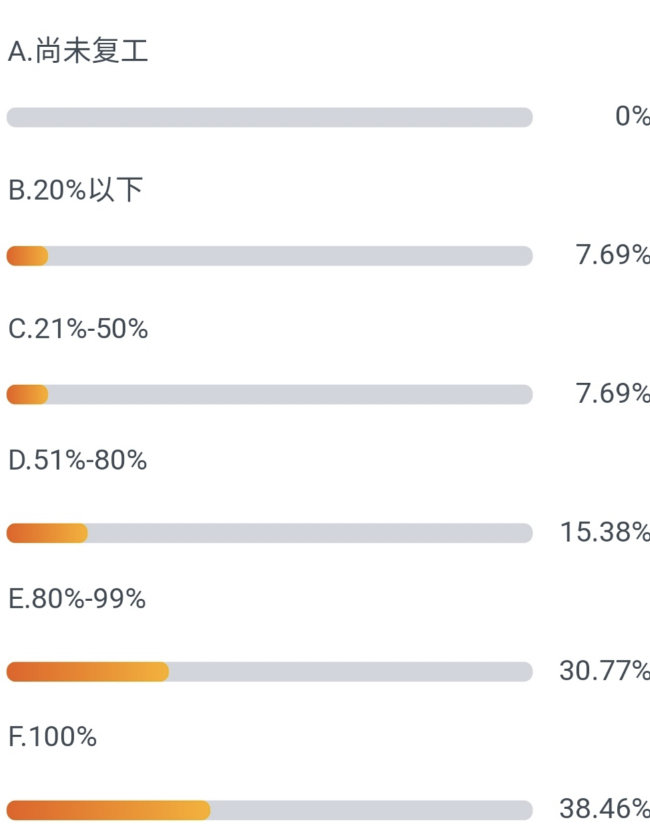The width and height of the screenshot is (650, 838).
Task: Select option A.尚未复工 label
Action: [78, 51]
